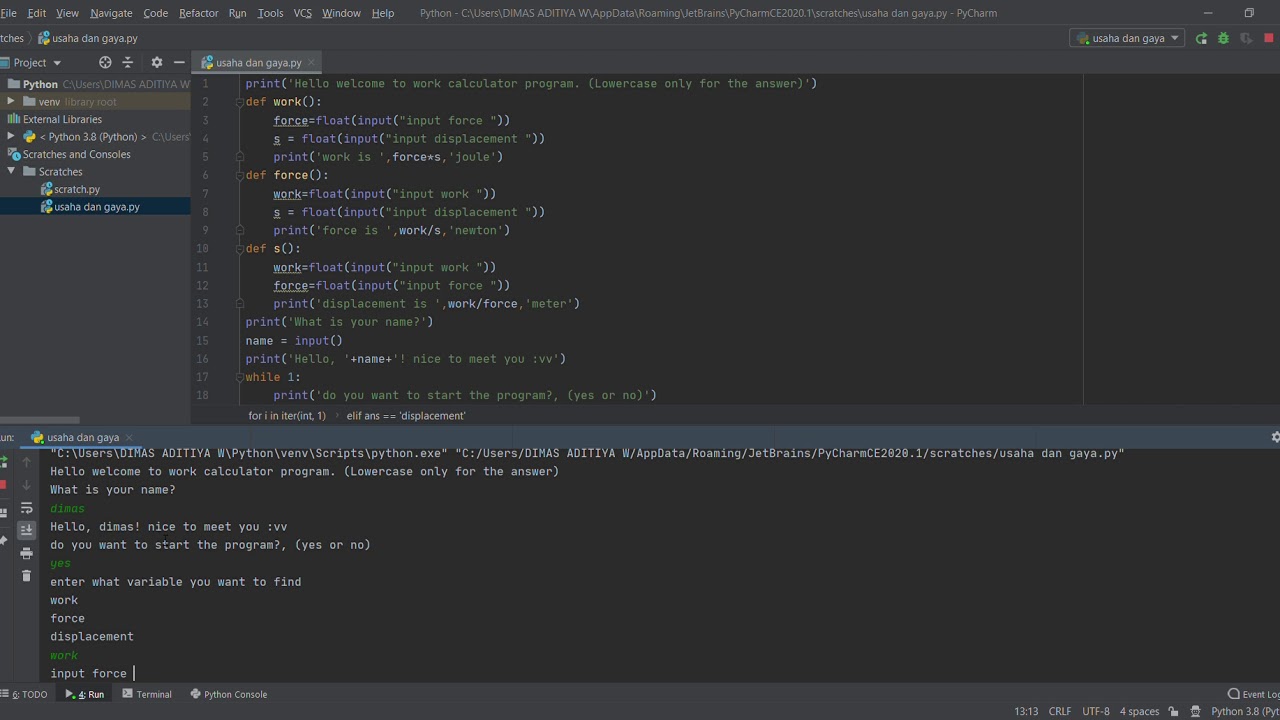Move up the stack trace arrow
The width and height of the screenshot is (1280, 720).
tap(27, 462)
